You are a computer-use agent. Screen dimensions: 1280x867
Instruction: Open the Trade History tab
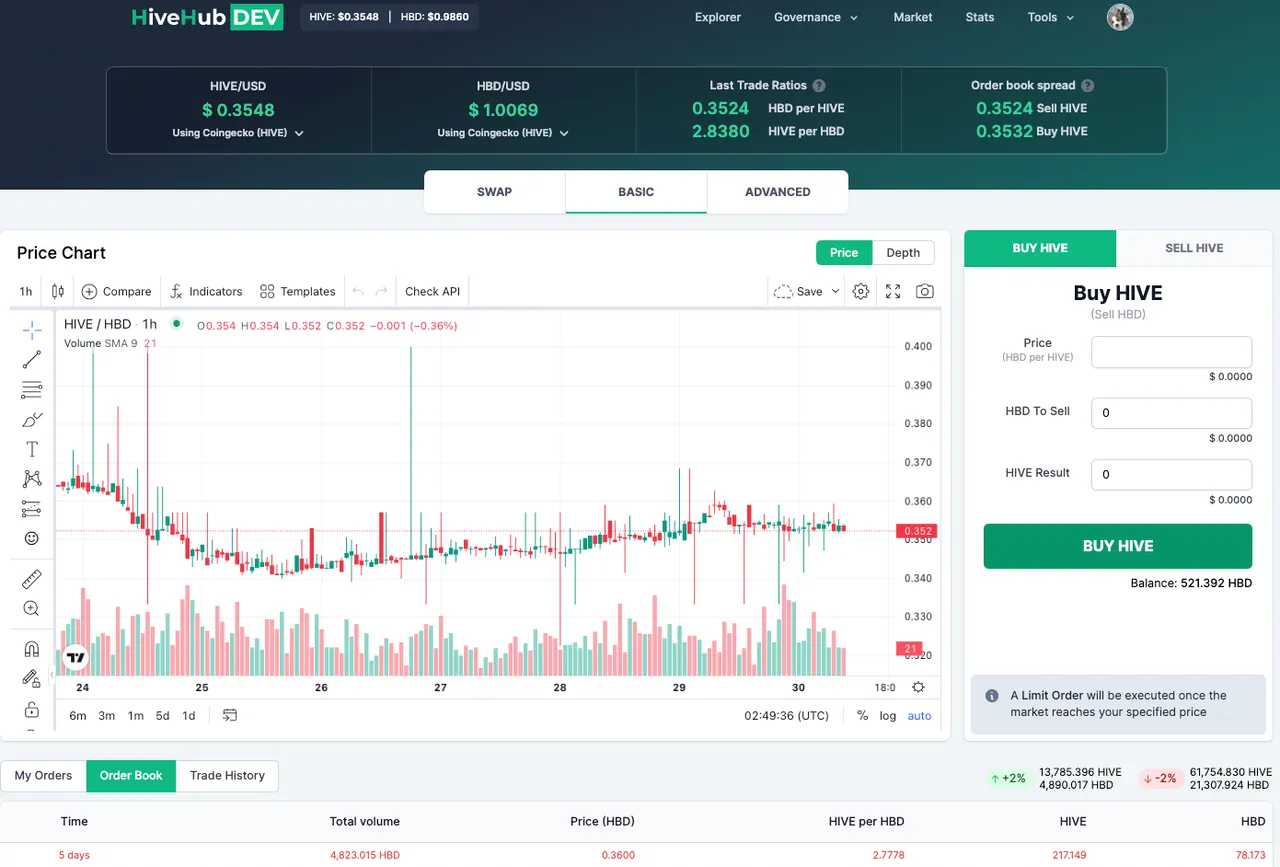pyautogui.click(x=227, y=775)
